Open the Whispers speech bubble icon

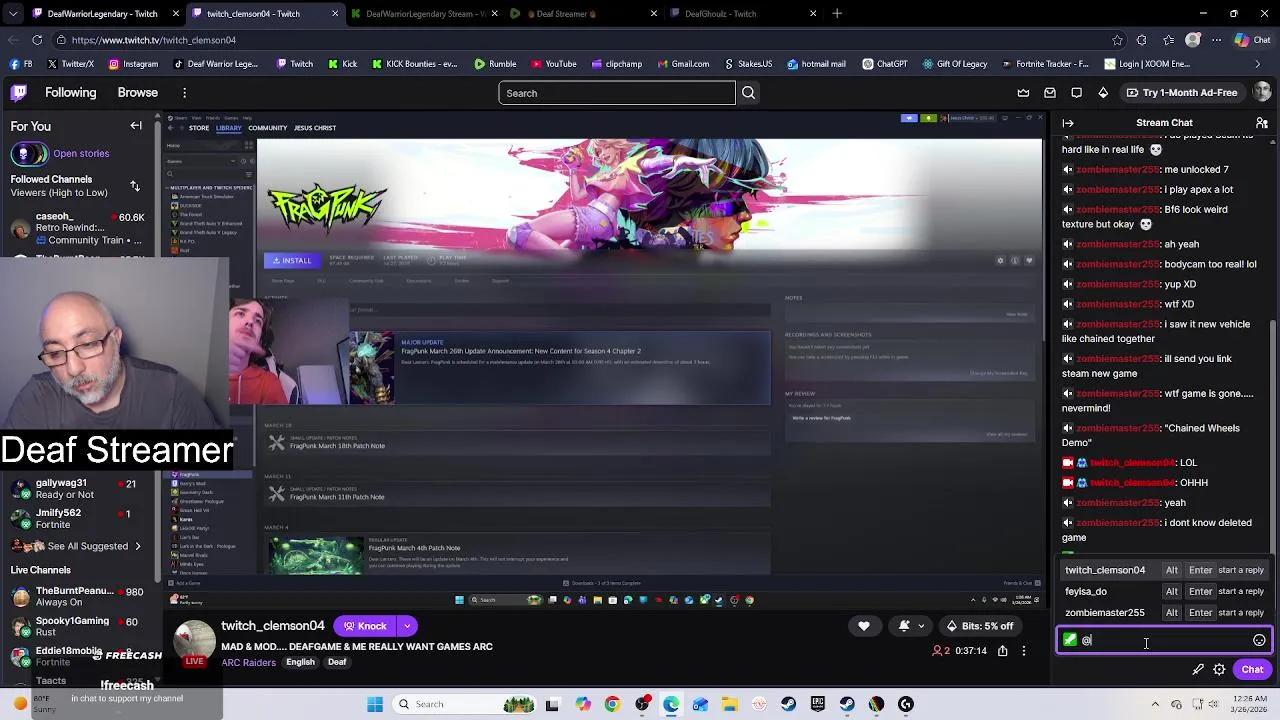1077,93
